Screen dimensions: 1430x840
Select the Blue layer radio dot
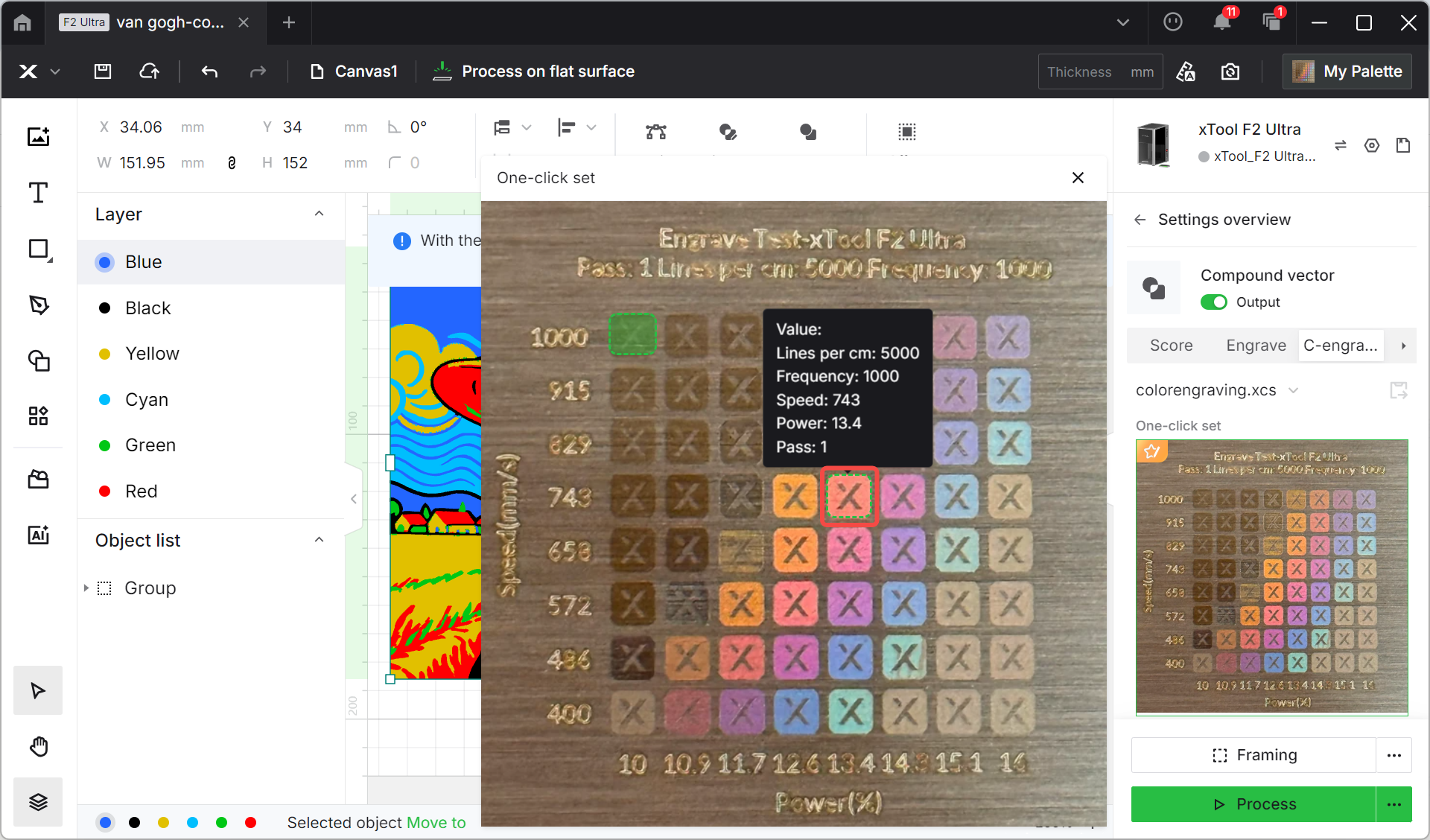pos(105,262)
